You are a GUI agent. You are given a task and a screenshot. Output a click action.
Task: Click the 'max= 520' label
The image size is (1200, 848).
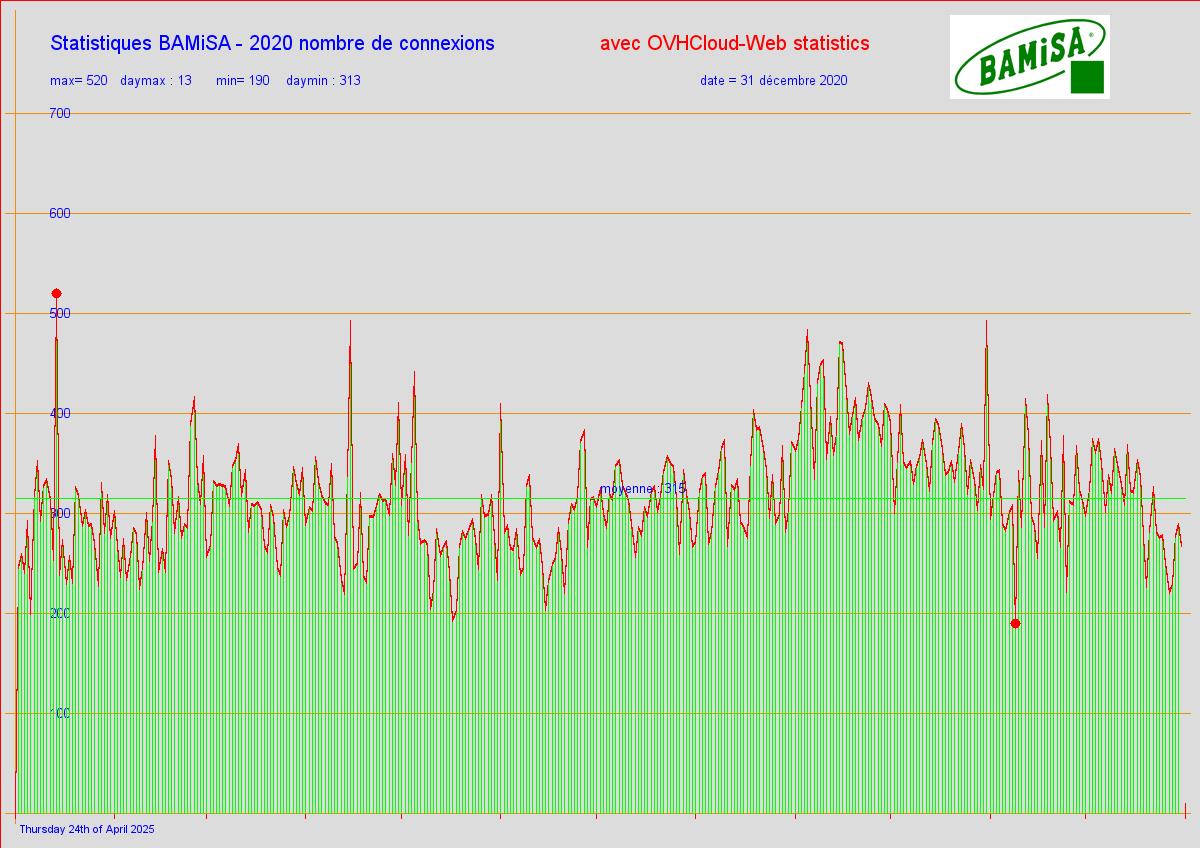pyautogui.click(x=78, y=80)
